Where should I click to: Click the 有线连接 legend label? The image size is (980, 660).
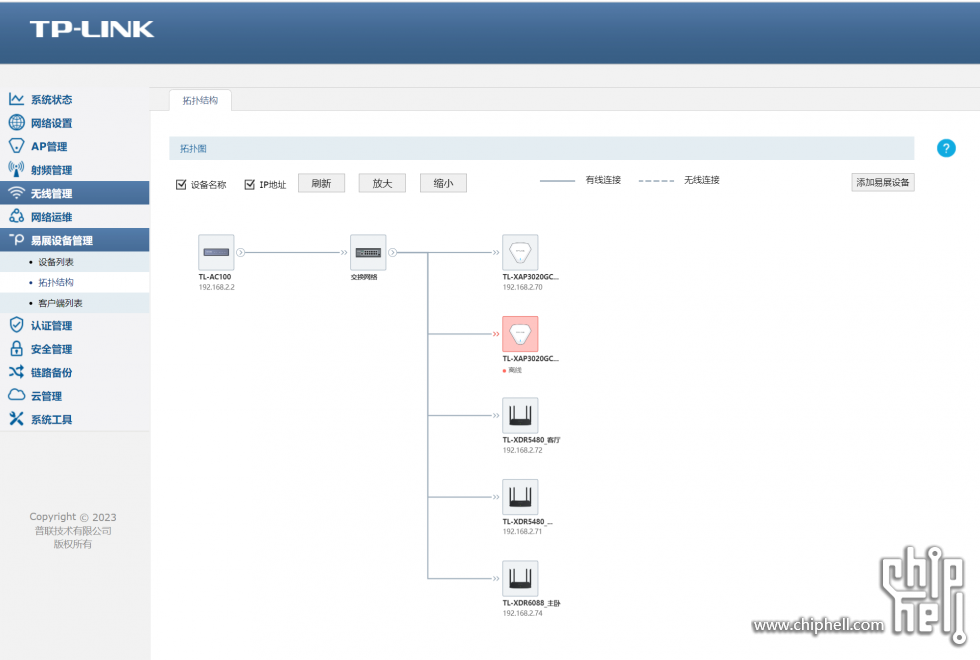(x=603, y=180)
